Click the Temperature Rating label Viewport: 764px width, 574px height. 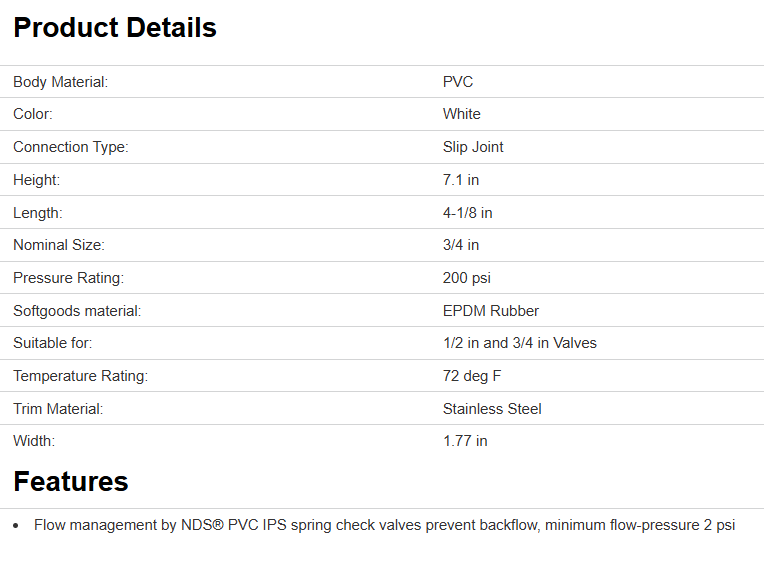click(80, 376)
